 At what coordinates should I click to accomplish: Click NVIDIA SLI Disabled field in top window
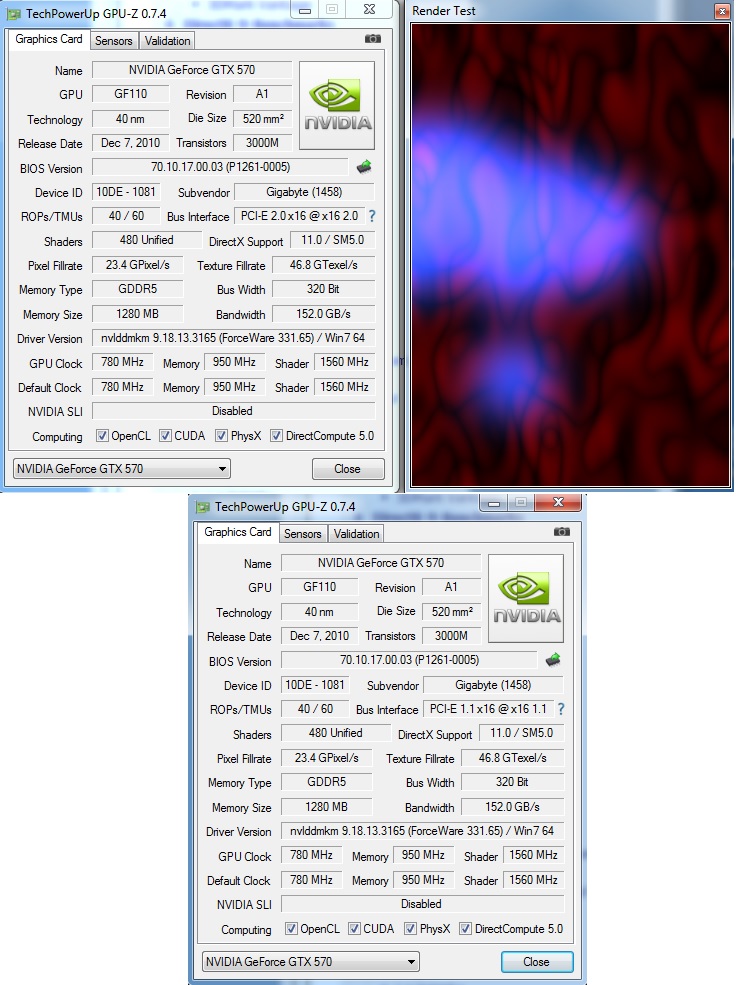234,411
